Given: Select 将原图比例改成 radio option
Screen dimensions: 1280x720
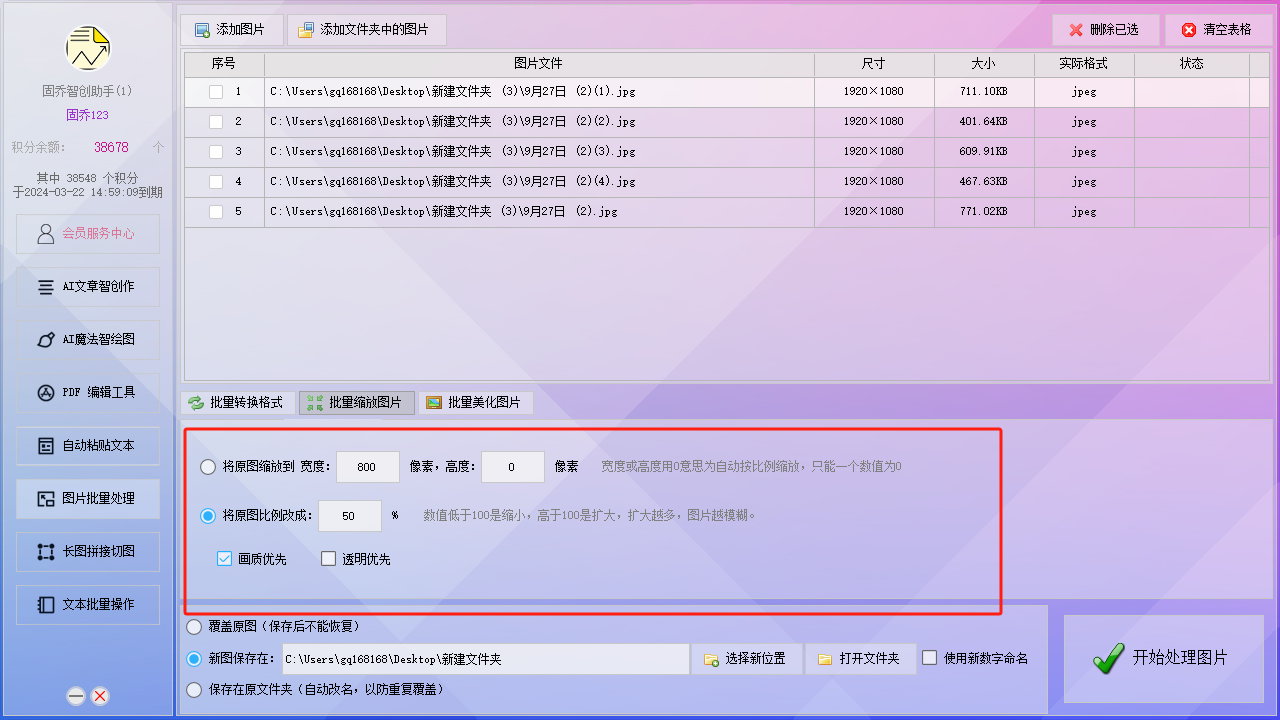Looking at the screenshot, I should point(208,516).
